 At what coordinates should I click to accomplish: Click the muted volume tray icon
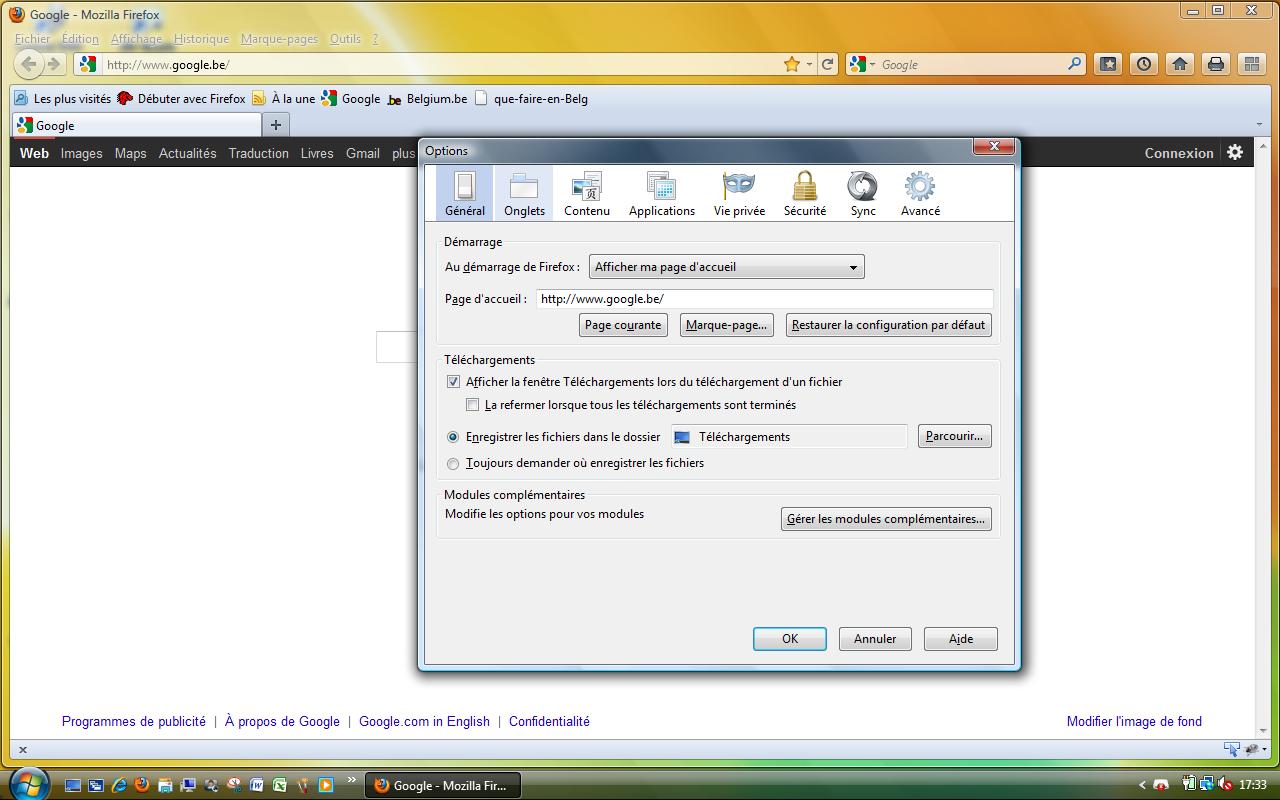point(1226,785)
